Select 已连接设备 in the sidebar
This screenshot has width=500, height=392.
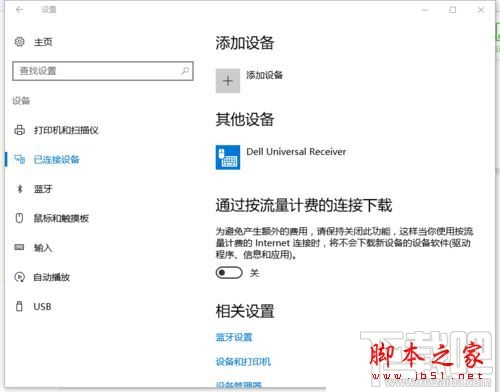[x=57, y=160]
